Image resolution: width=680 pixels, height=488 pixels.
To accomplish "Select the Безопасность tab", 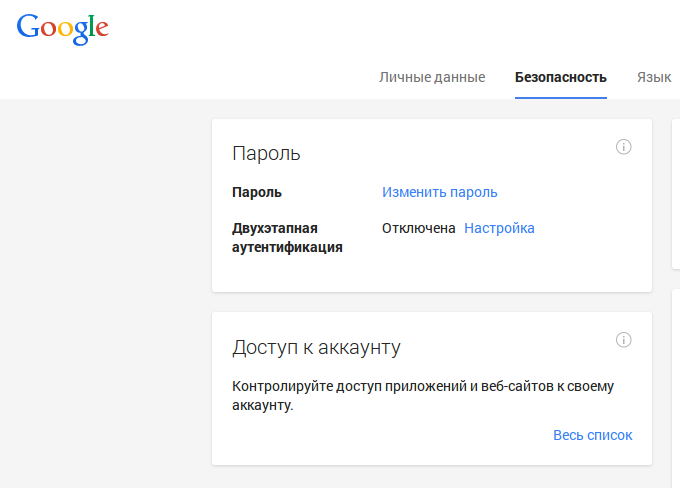I will (x=561, y=77).
